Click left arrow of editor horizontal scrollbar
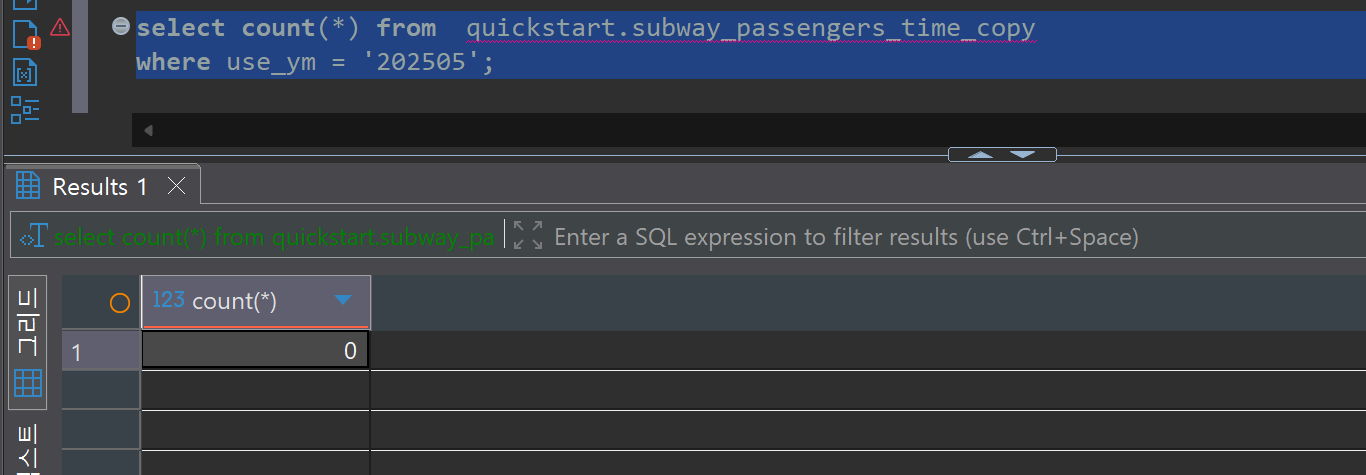 coord(148,131)
